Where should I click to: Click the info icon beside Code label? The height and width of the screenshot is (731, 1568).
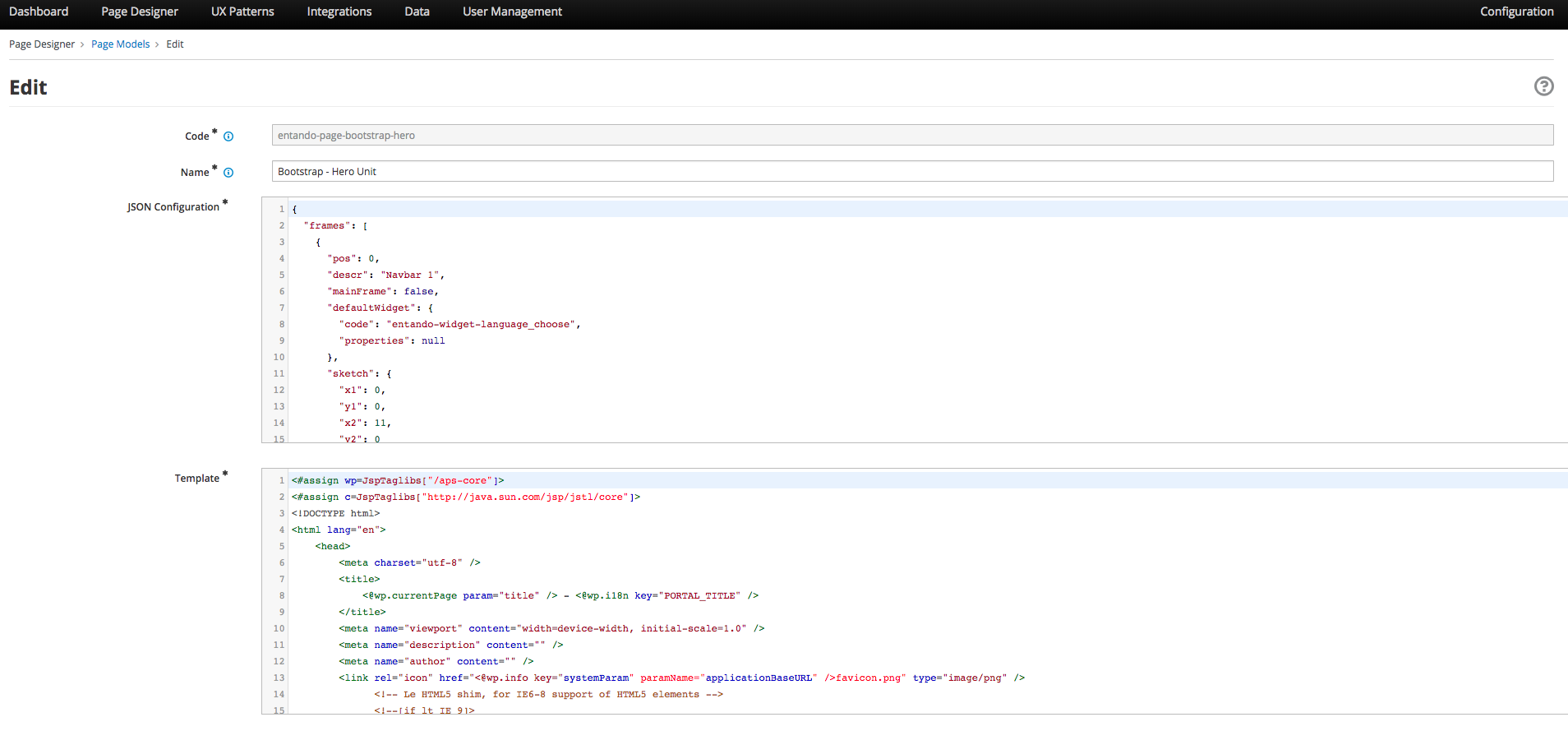click(228, 136)
